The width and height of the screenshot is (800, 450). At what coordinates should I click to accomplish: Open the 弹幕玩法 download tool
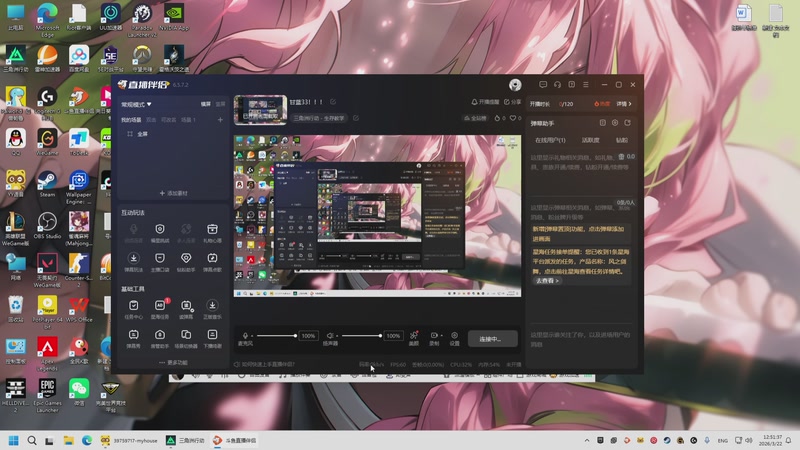coord(134,262)
